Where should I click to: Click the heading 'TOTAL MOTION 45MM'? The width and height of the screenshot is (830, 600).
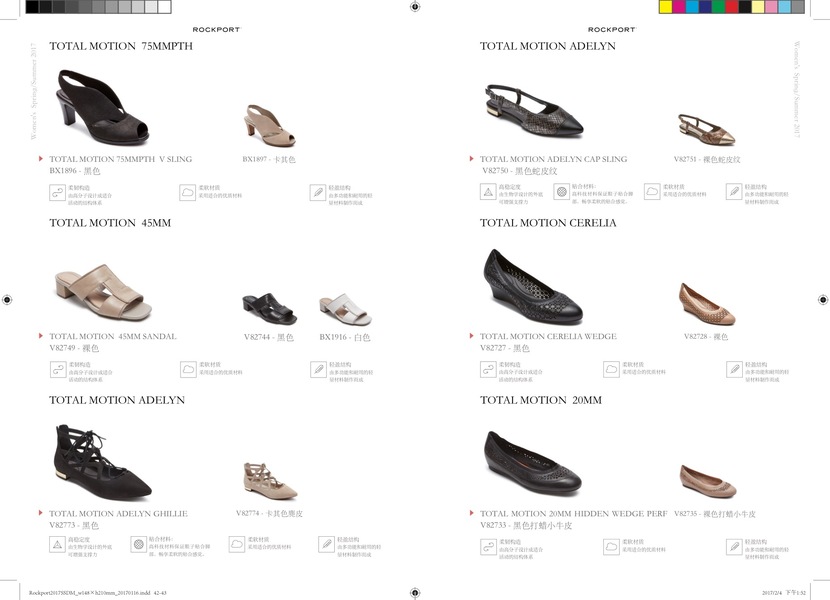click(110, 223)
